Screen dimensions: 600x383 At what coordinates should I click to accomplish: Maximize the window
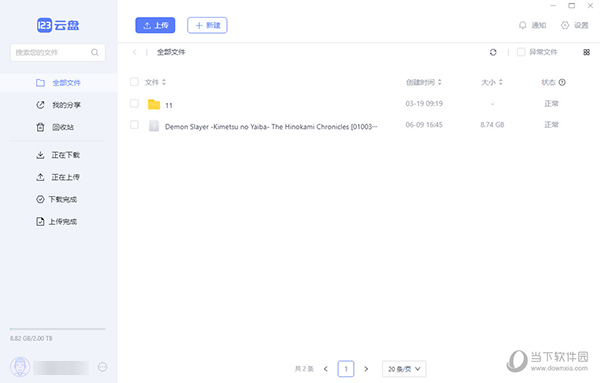572,6
